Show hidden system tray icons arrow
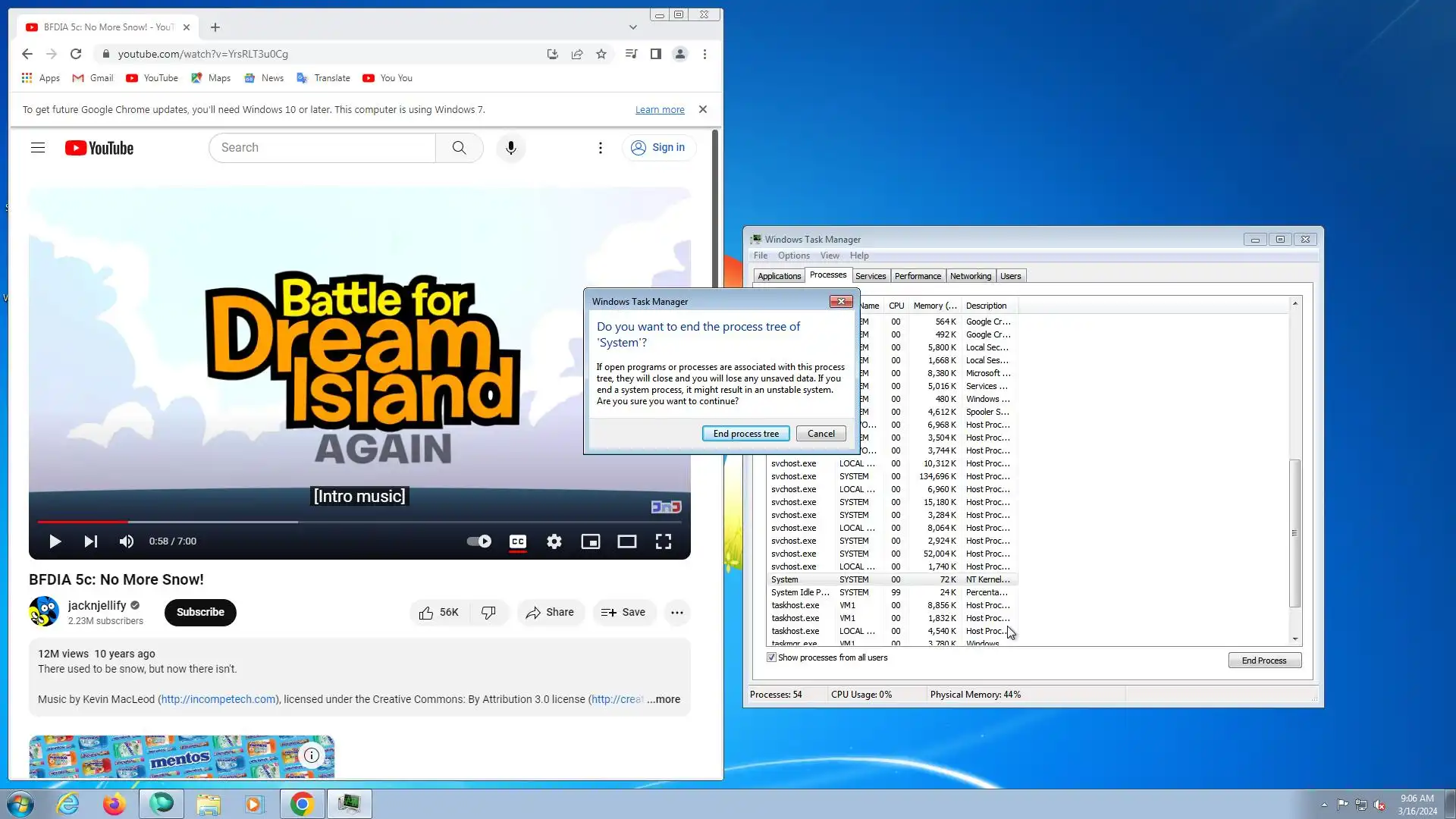This screenshot has height=819, width=1456. (1324, 805)
